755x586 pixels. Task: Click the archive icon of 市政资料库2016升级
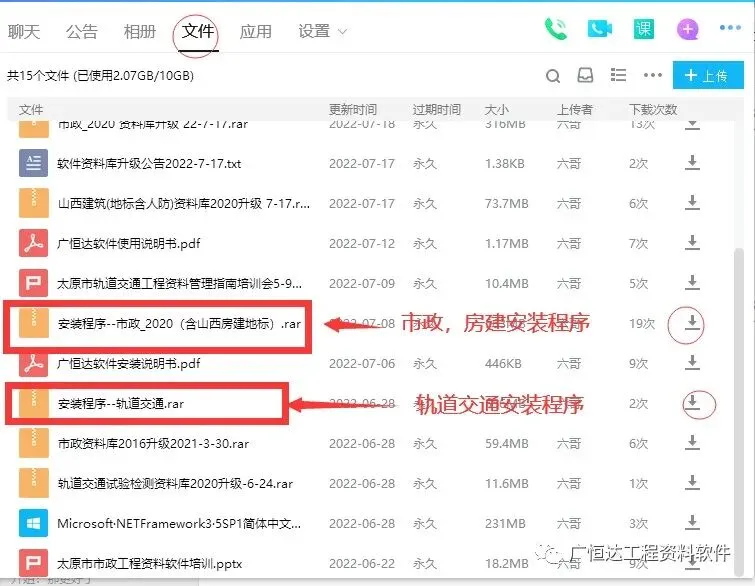coord(33,443)
